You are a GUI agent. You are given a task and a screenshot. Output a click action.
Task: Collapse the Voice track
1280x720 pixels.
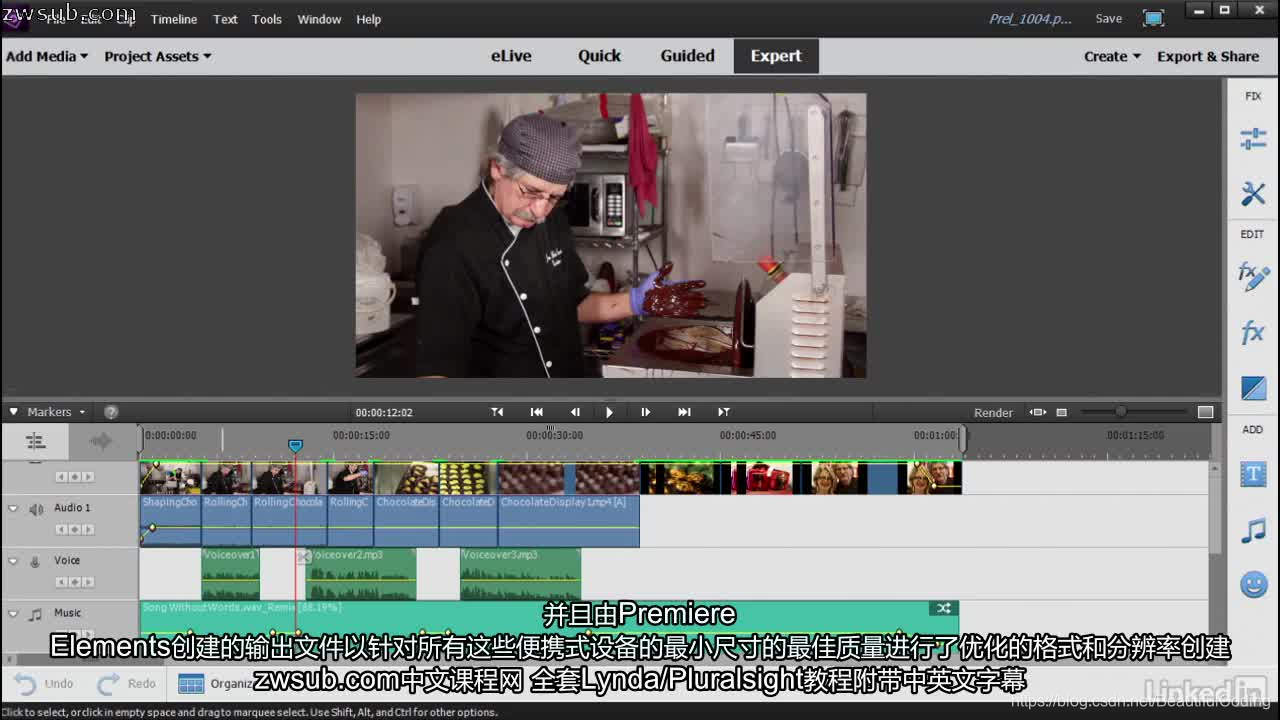click(13, 561)
